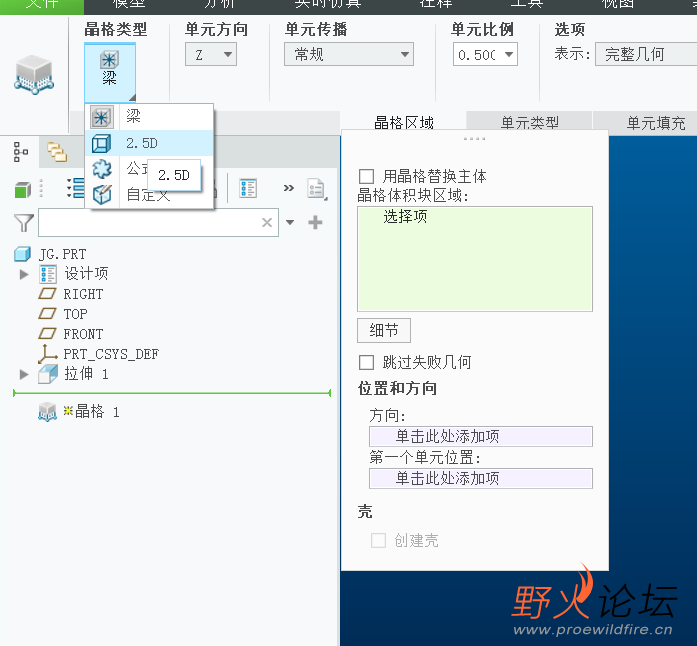Choose the 2.5D lattice type entry

click(149, 143)
